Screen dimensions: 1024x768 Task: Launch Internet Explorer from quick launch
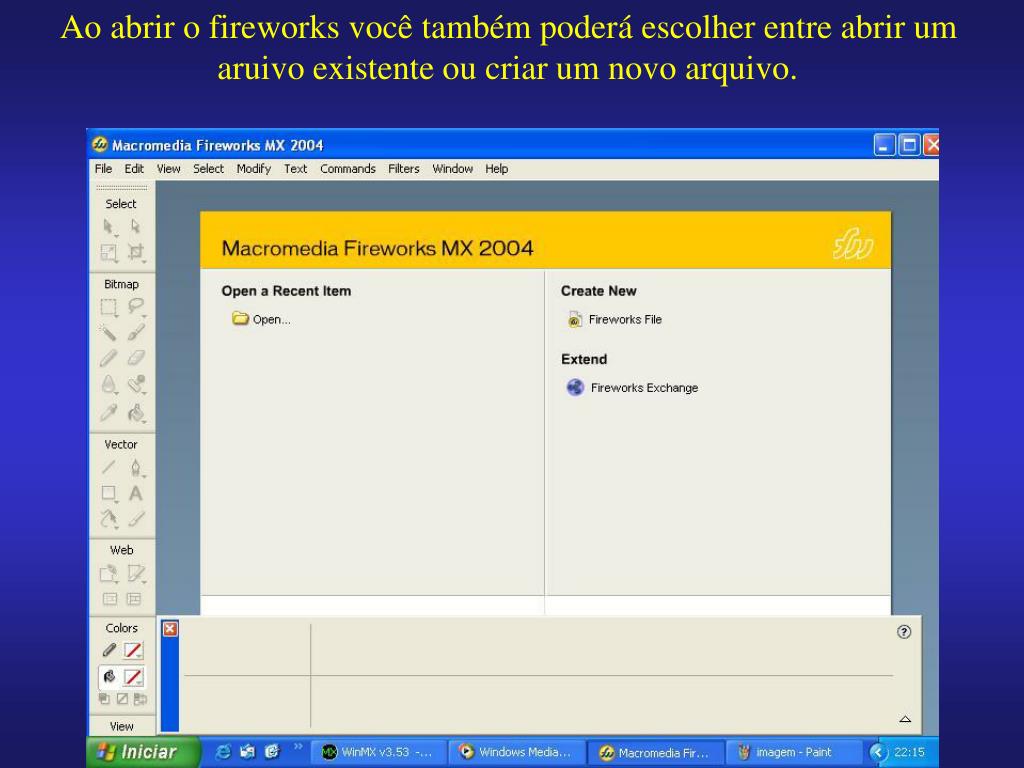[223, 752]
